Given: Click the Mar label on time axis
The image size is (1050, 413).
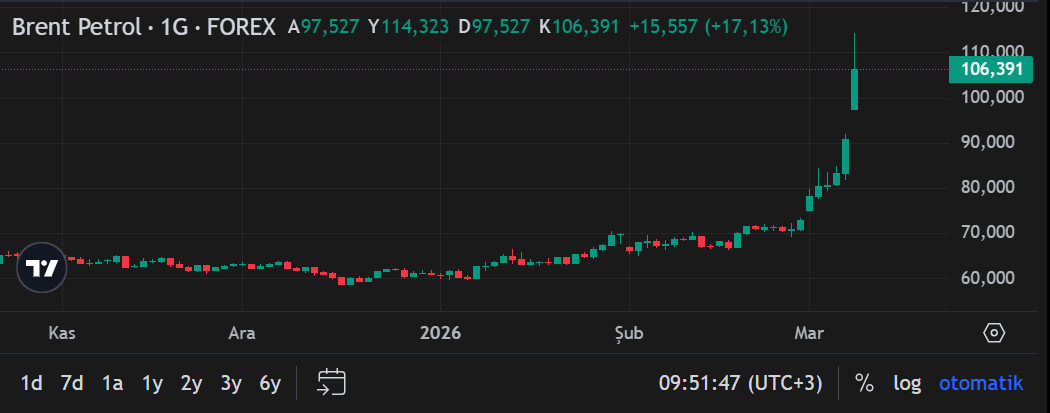Looking at the screenshot, I should [806, 333].
